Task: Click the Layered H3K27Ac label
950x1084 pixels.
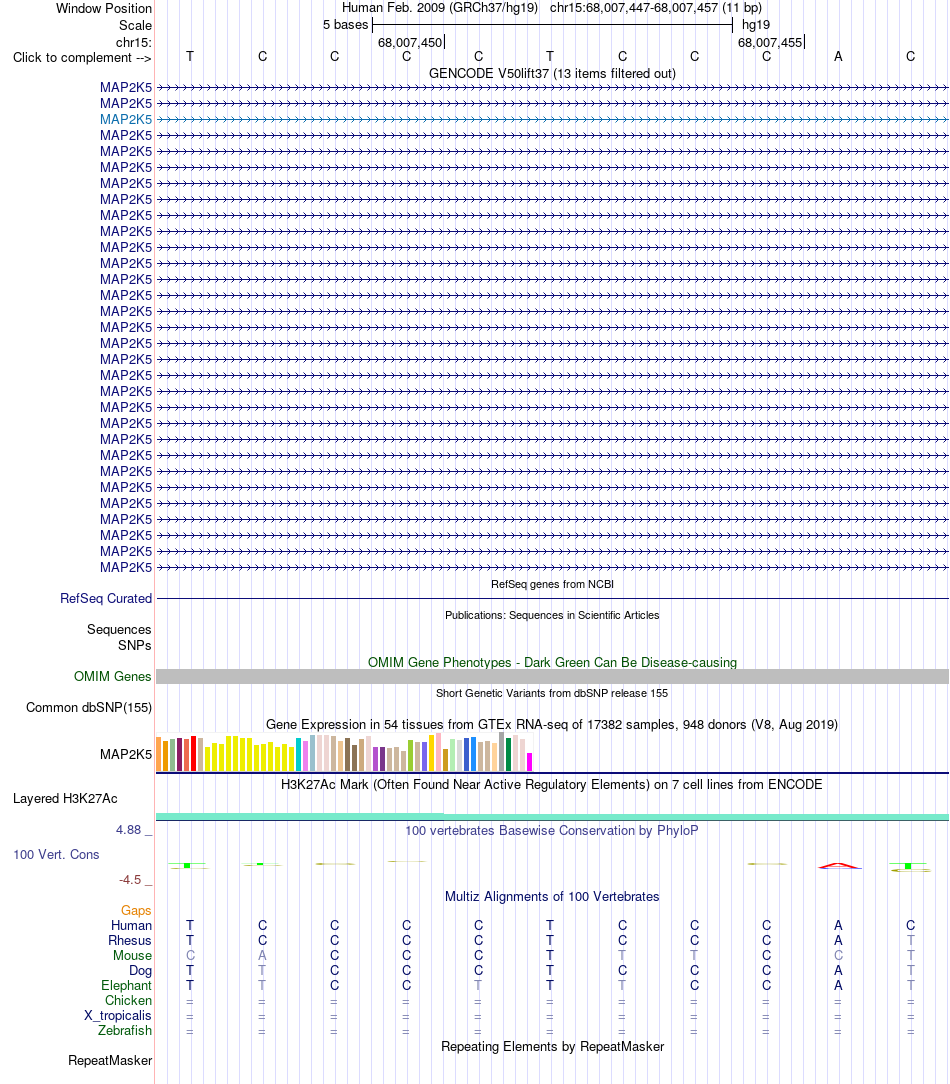Action: pos(65,798)
